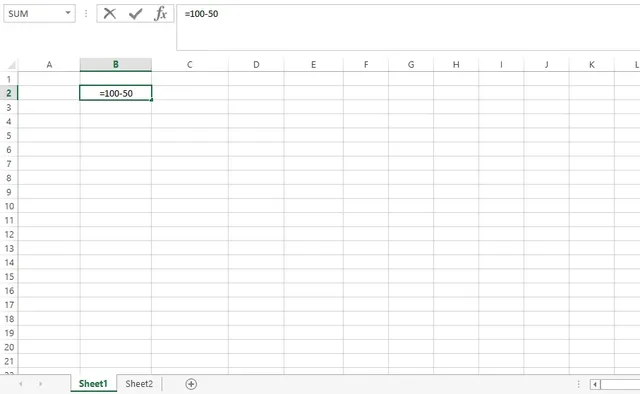Select column B header

[x=116, y=65]
